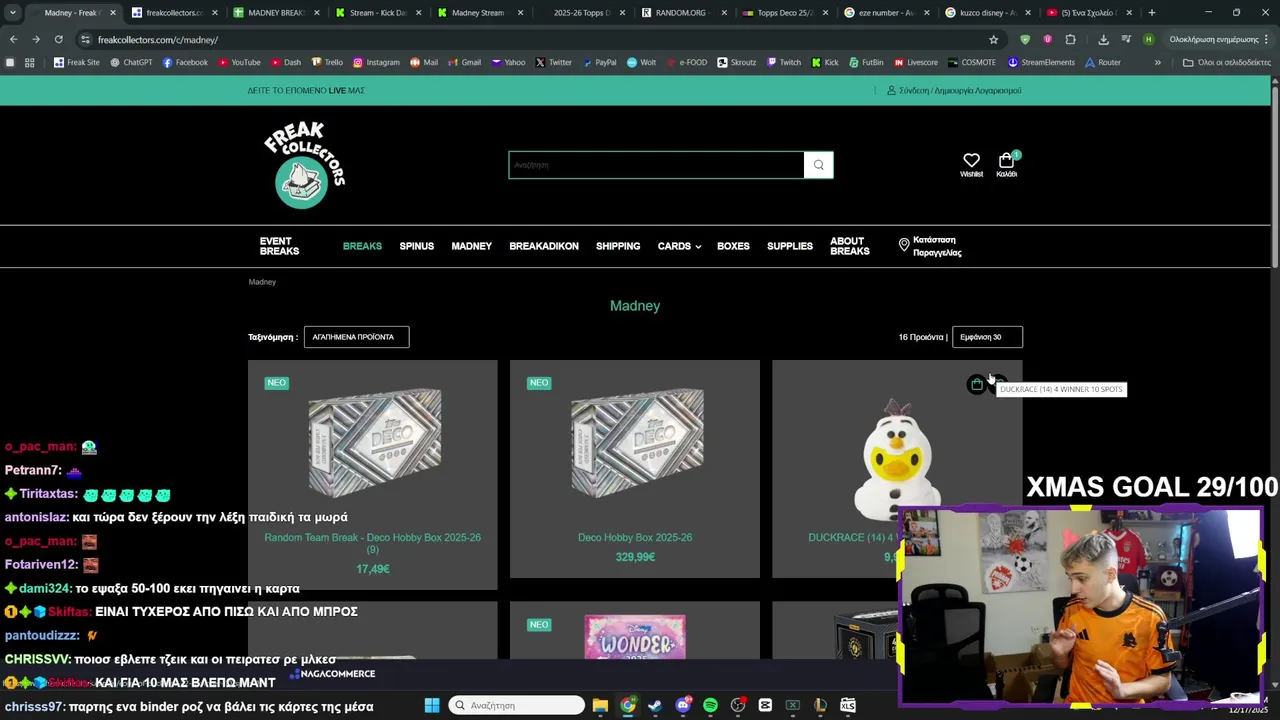Click the search magnifier button
The width and height of the screenshot is (1280, 720).
(819, 165)
